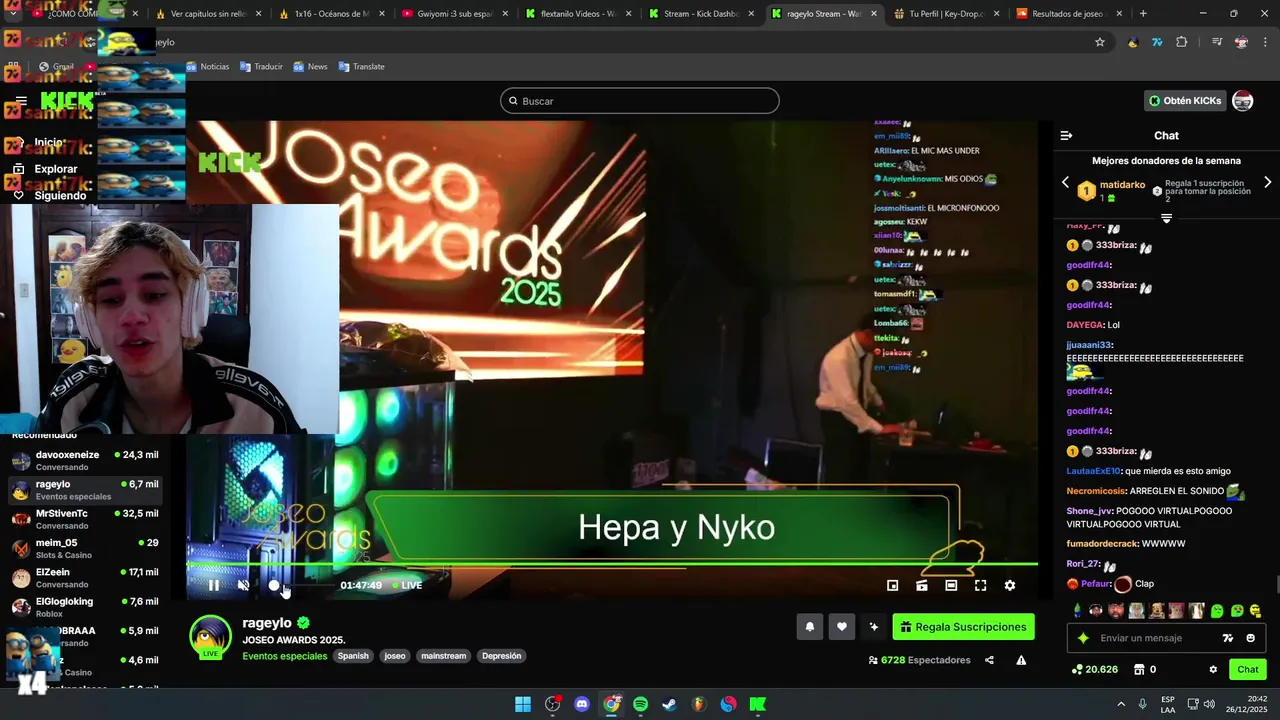Open Spotify from the taskbar
Viewport: 1280px width, 720px height.
click(641, 704)
